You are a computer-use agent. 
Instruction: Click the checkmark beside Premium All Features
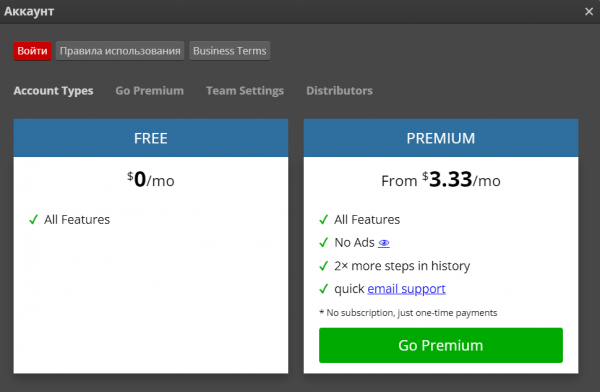pyautogui.click(x=324, y=220)
